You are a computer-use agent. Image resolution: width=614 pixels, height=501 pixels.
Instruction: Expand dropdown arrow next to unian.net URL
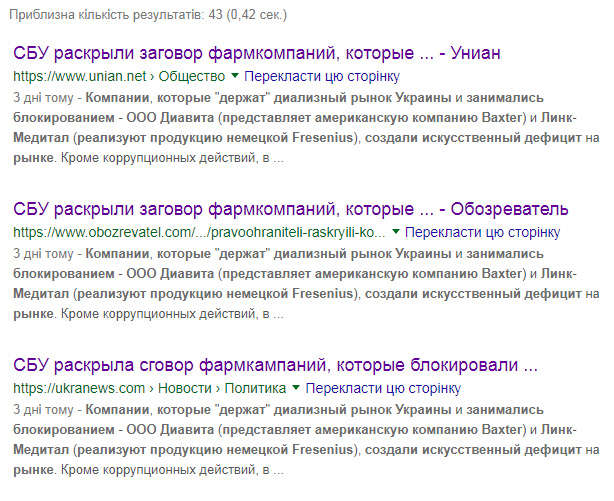235,75
